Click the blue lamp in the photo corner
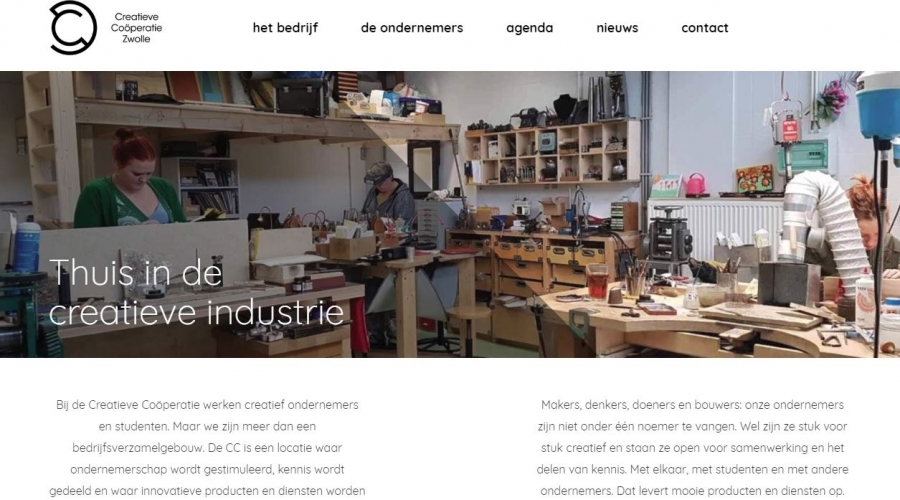900x500 pixels. click(878, 108)
